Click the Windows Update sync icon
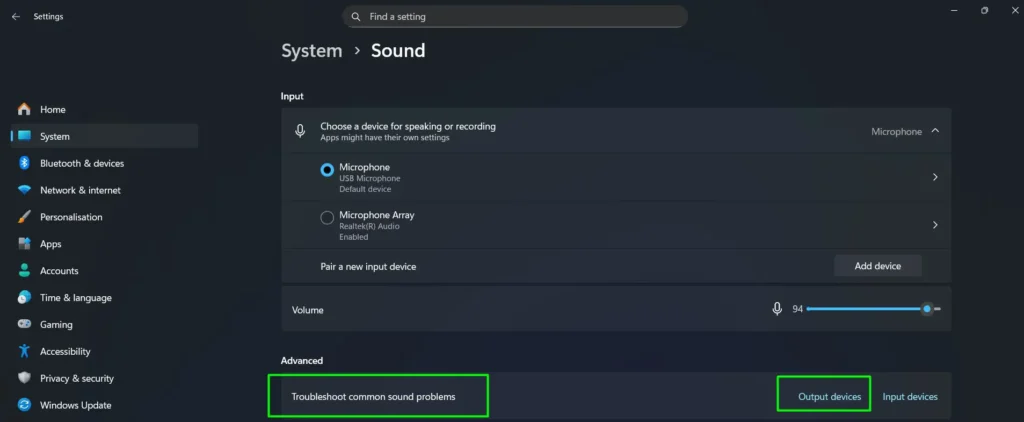This screenshot has height=422, width=1024. [24, 405]
